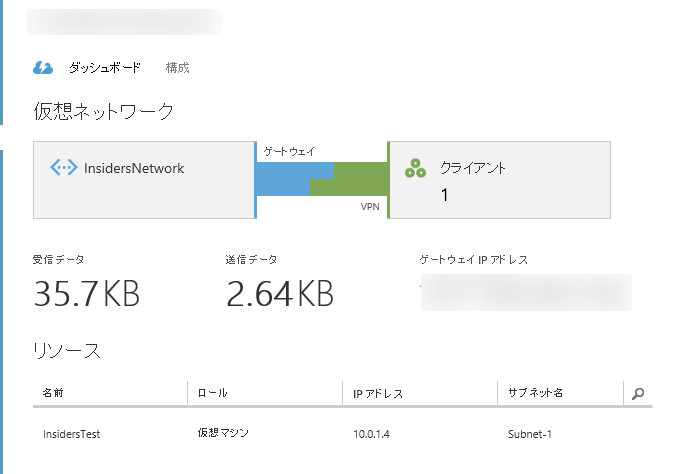Click the Subnet-1 subnet cell

click(x=530, y=434)
